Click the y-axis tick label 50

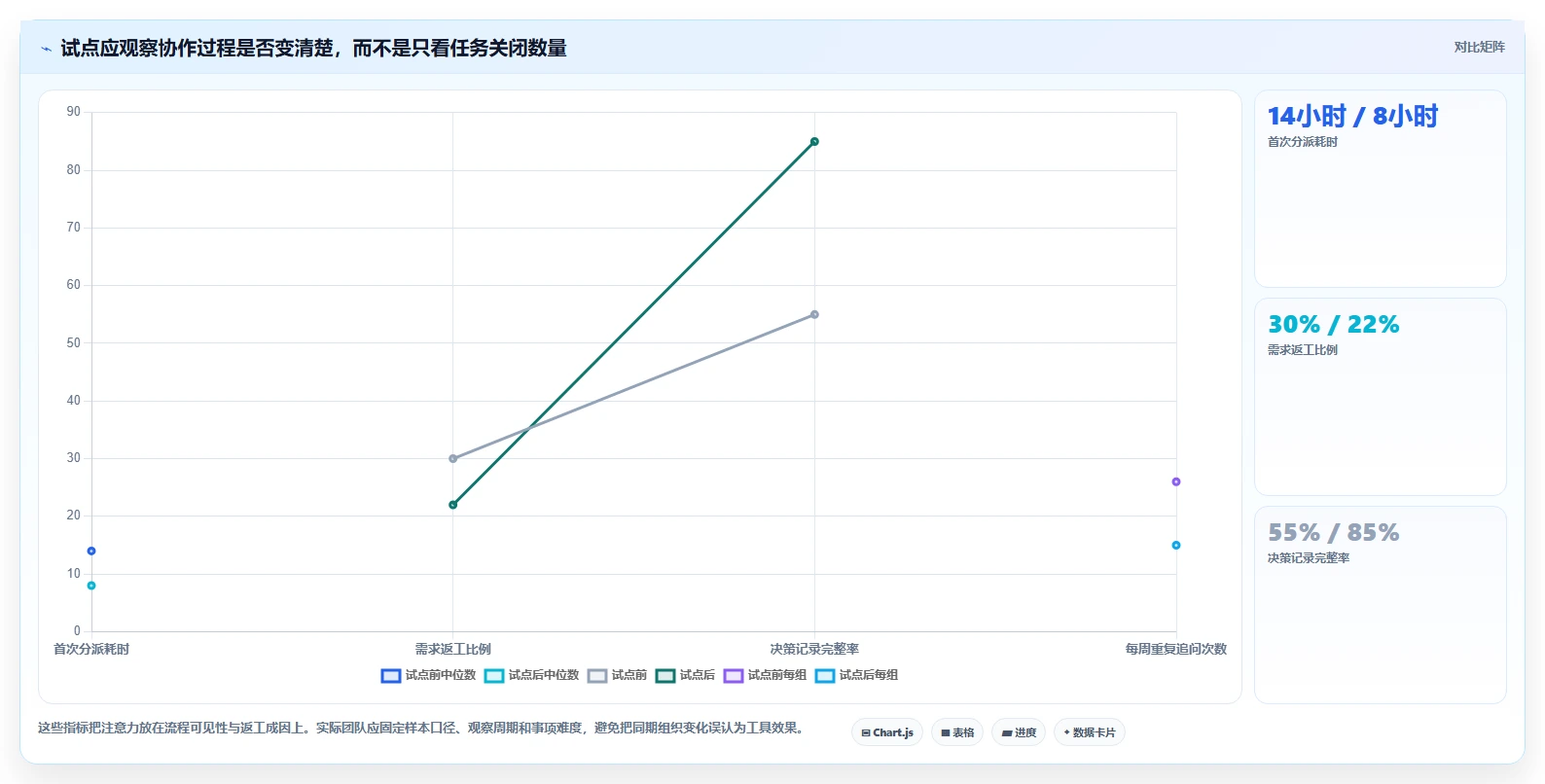coord(74,342)
